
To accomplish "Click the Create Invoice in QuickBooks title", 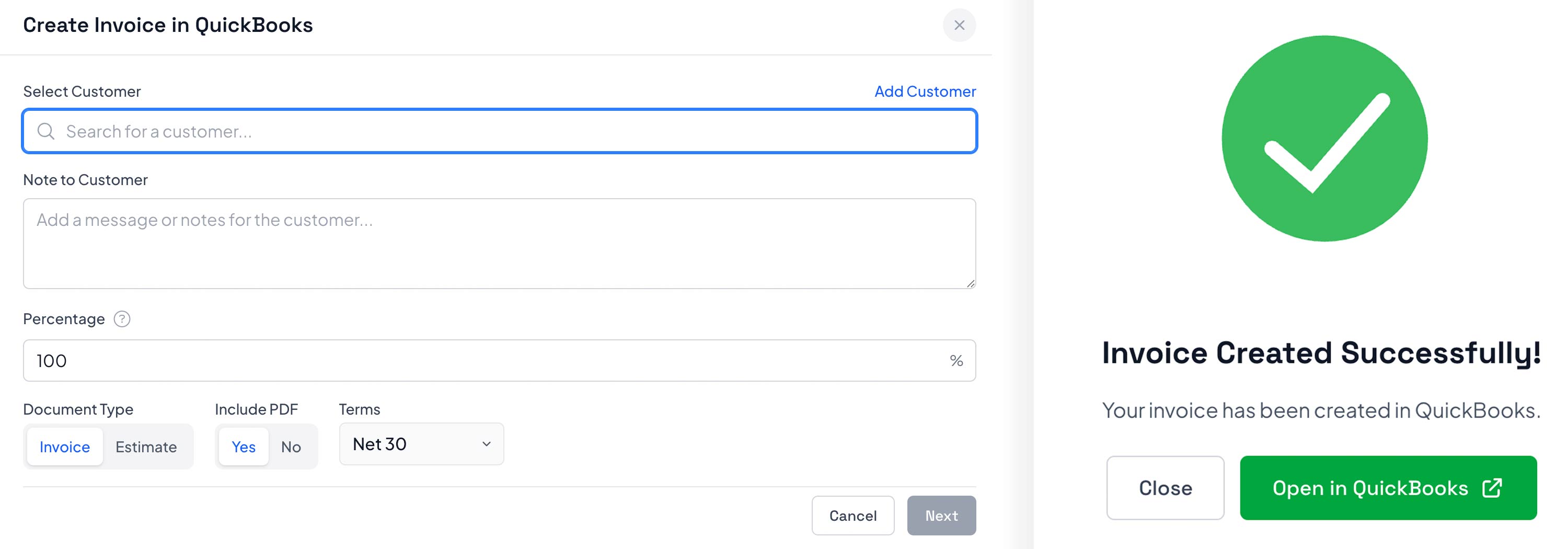I will point(168,25).
